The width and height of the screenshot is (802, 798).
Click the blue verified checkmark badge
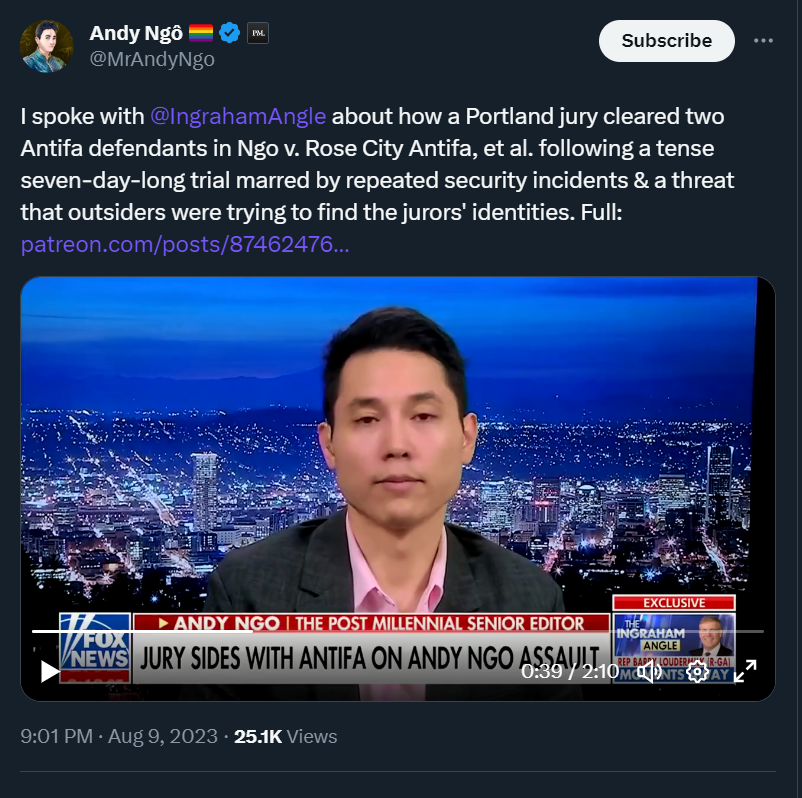pyautogui.click(x=229, y=33)
